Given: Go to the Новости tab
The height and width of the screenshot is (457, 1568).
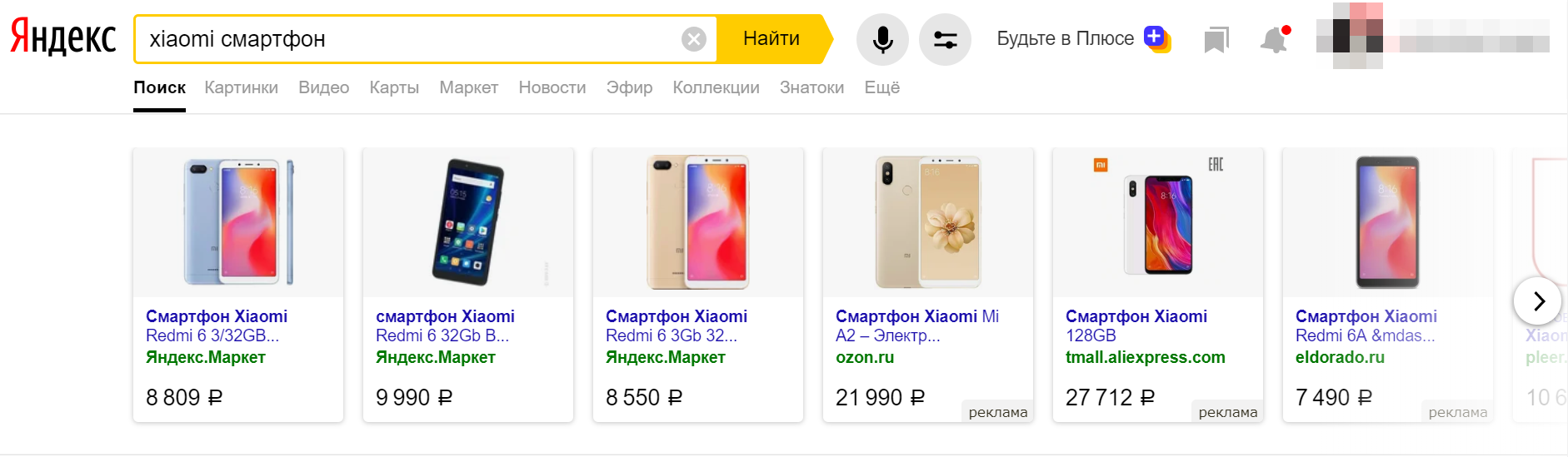Looking at the screenshot, I should [x=552, y=87].
